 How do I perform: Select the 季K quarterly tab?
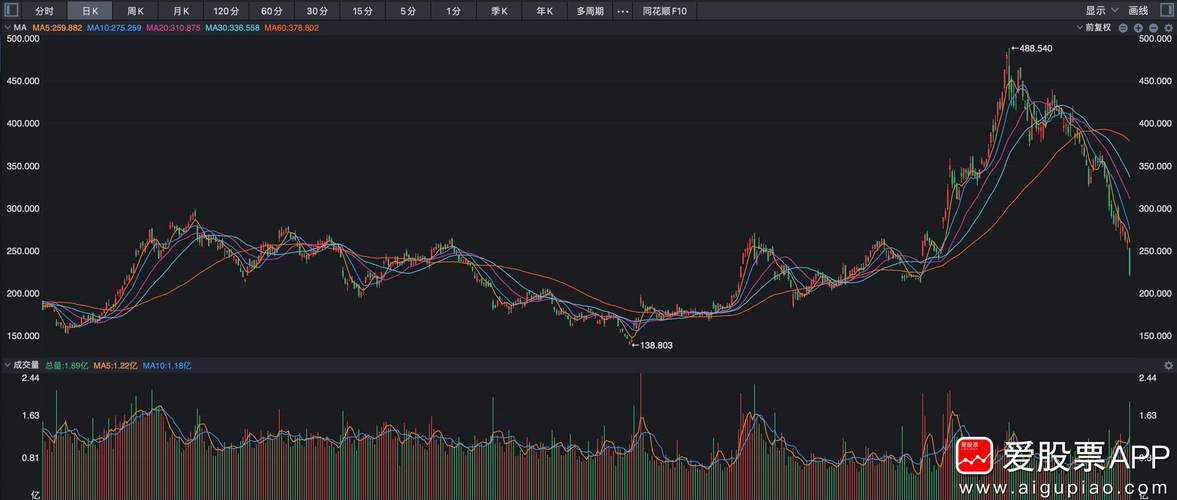pyautogui.click(x=499, y=11)
